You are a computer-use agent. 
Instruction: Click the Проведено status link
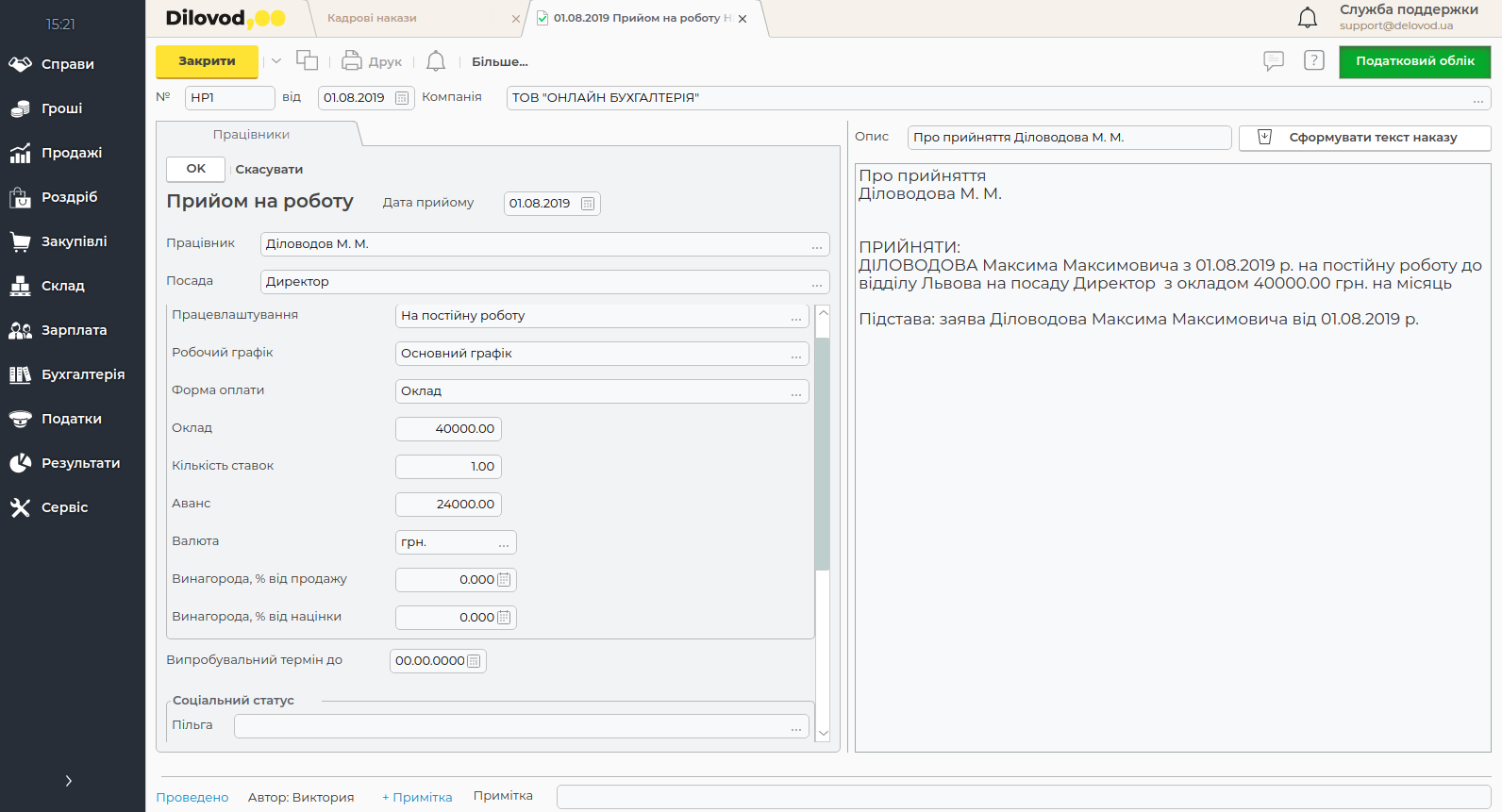[192, 797]
